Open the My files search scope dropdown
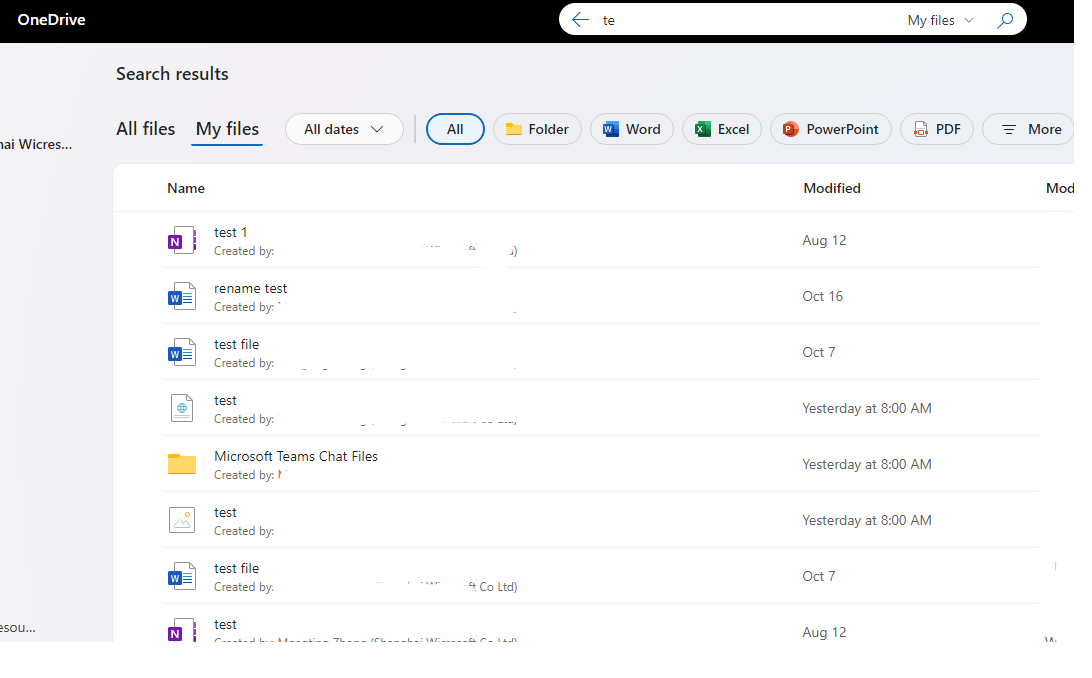Viewport: 1092px width, 678px height. point(939,20)
